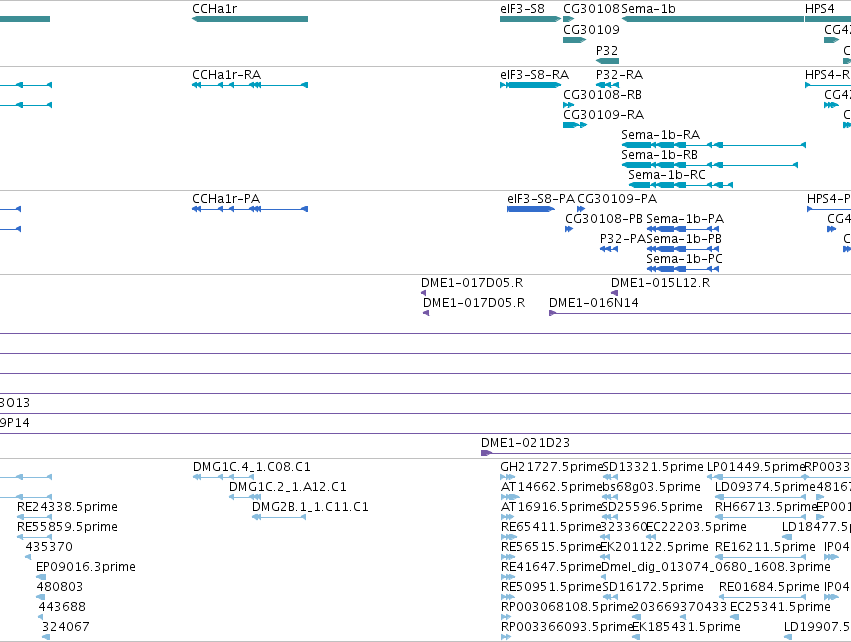Click the eIF3-S8-RA transcript glyph
This screenshot has width=851, height=642.
(x=530, y=85)
